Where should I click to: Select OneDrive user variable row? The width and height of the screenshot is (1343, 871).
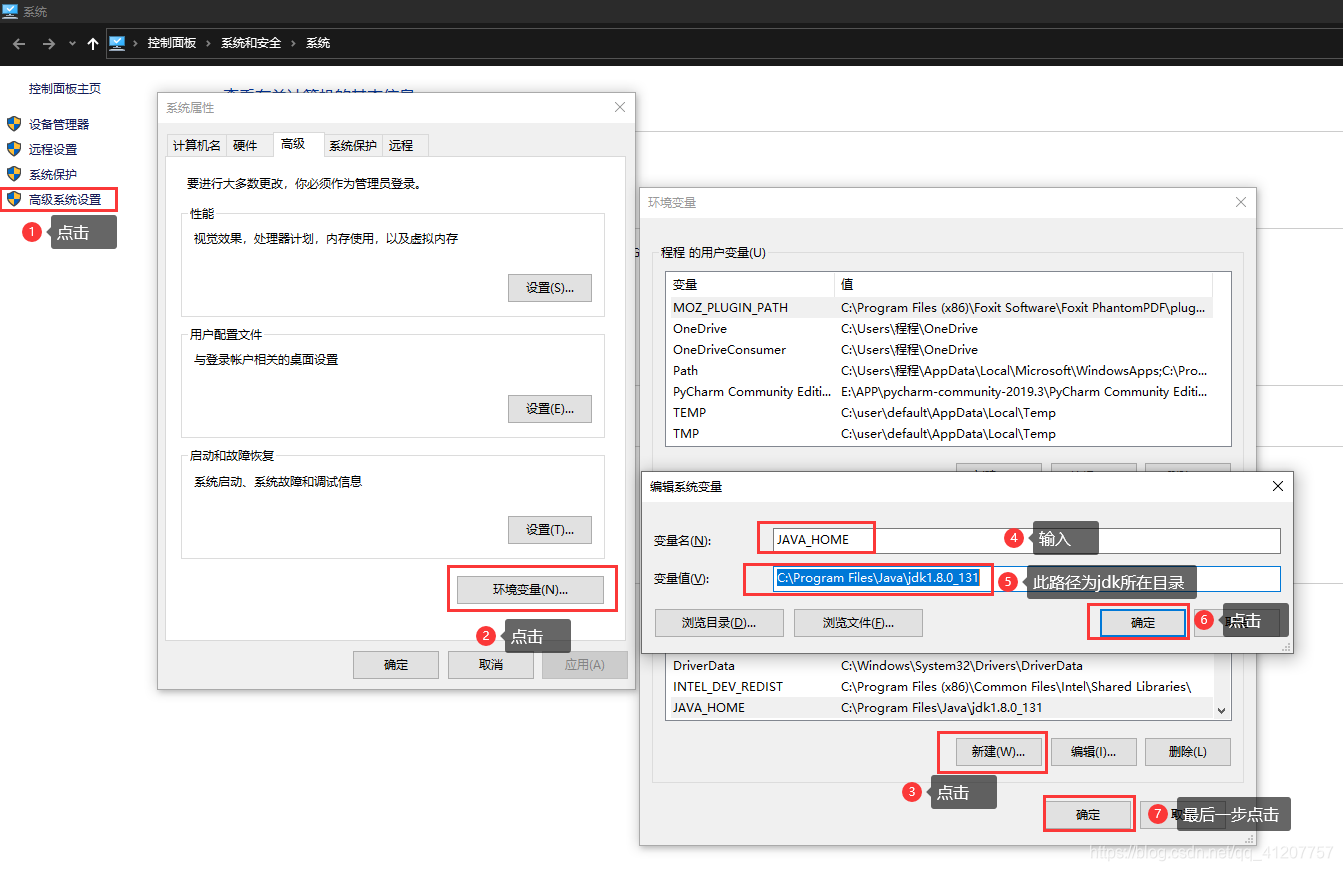point(939,329)
